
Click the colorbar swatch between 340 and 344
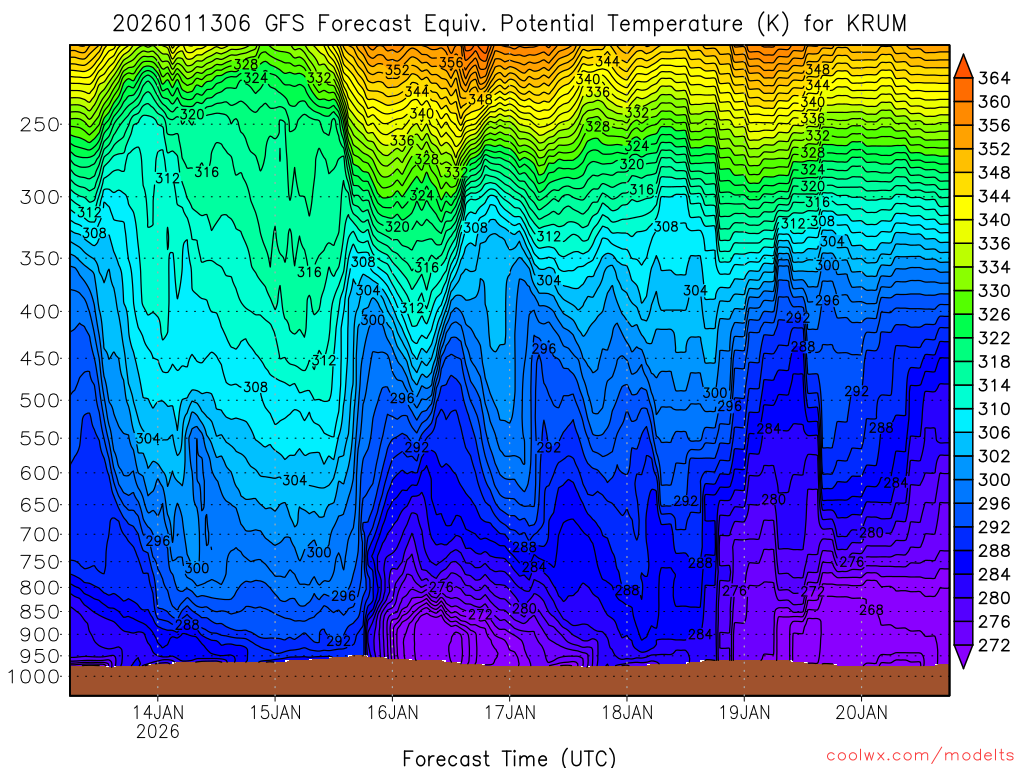point(963,208)
